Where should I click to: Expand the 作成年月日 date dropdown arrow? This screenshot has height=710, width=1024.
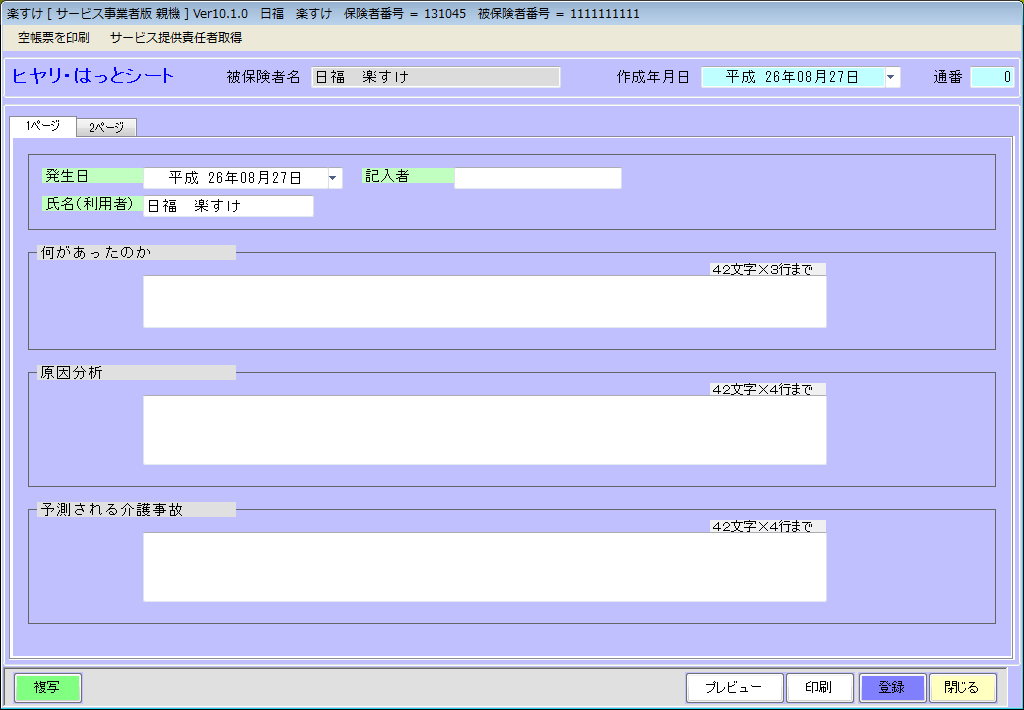point(891,77)
